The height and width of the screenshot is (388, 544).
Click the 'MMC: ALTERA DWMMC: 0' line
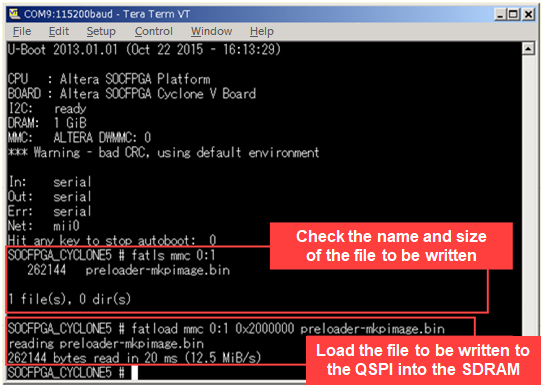[79, 138]
